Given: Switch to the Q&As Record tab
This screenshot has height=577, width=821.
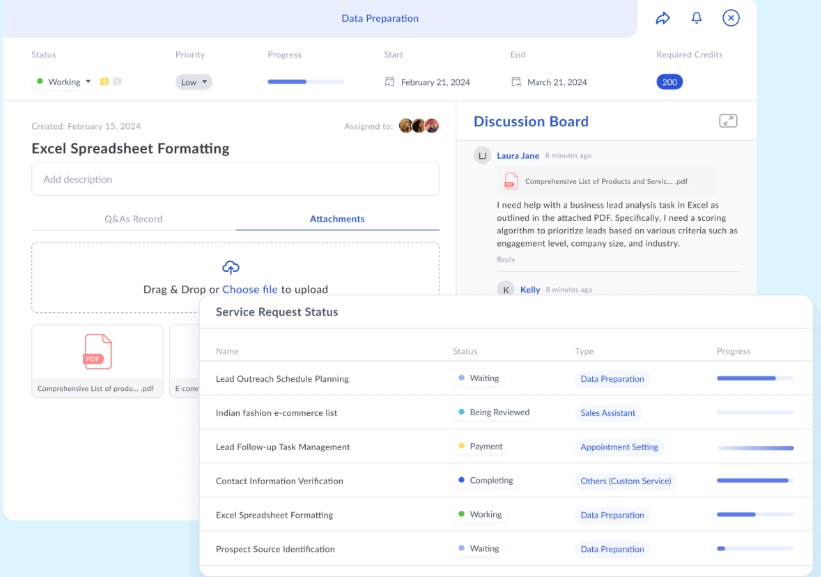Looking at the screenshot, I should coord(134,219).
